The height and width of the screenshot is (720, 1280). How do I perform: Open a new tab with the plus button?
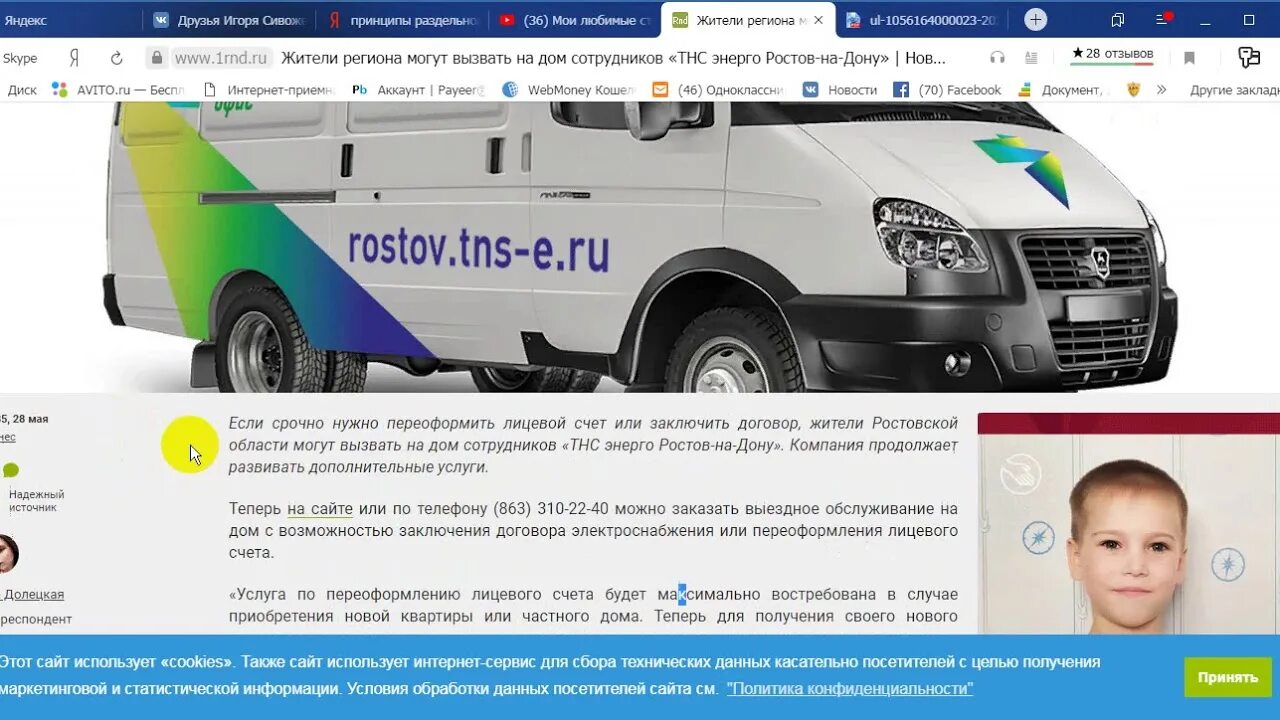coord(1036,20)
